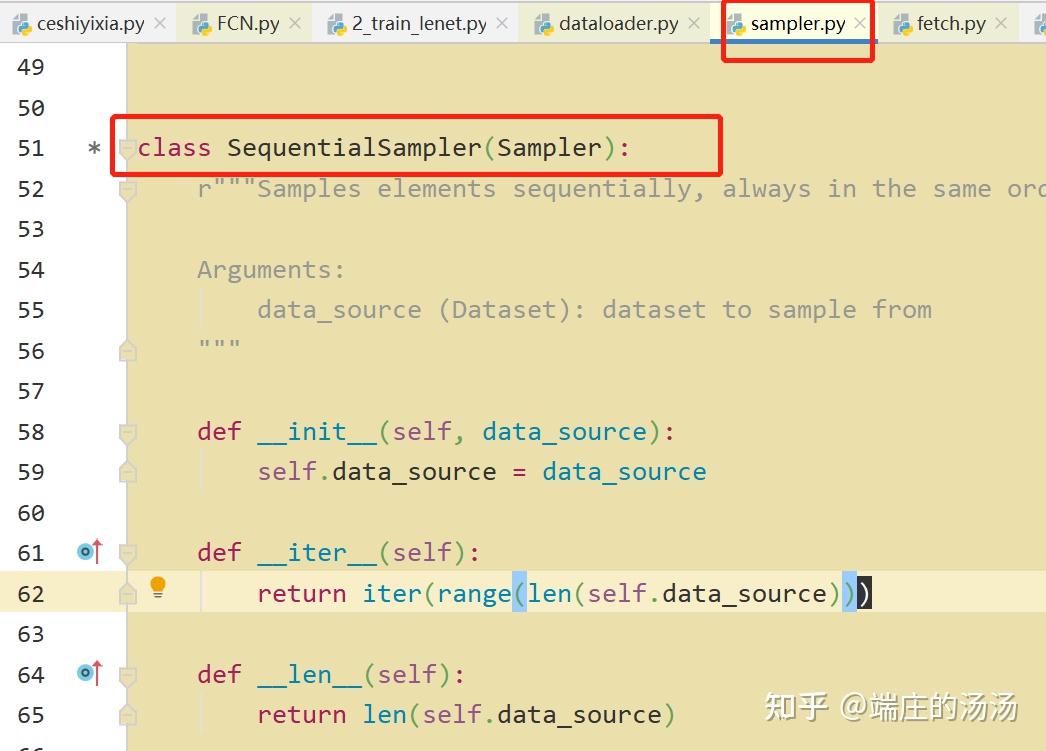Collapse the __init__ method fold arrow
The width and height of the screenshot is (1046, 751).
[127, 431]
